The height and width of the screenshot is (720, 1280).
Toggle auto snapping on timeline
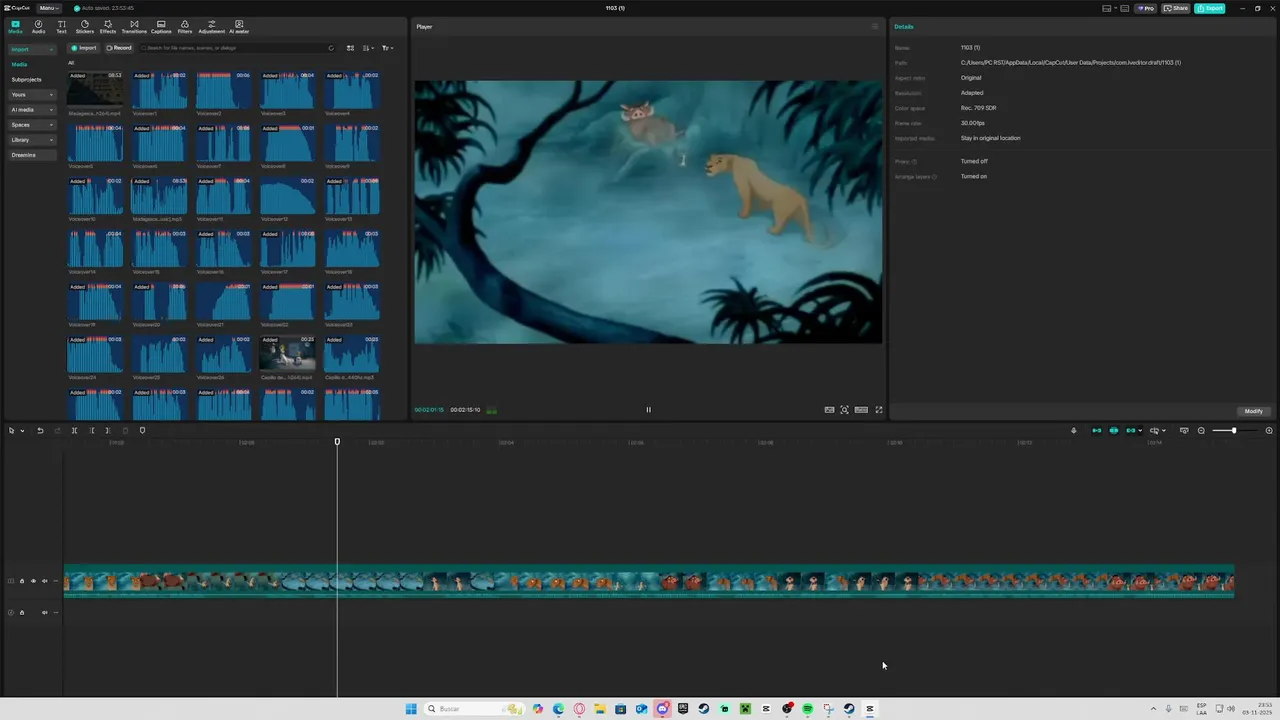[1114, 431]
